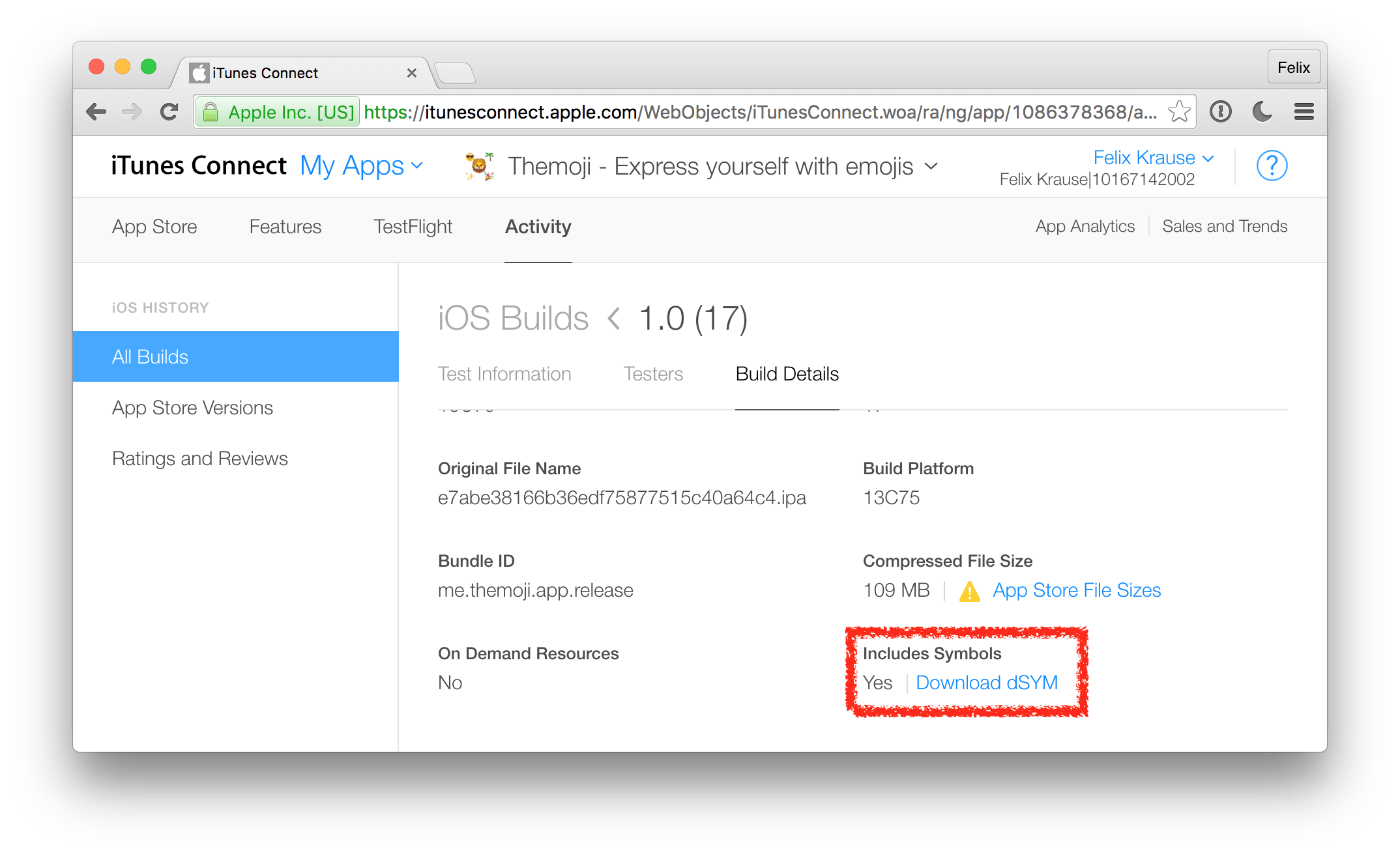1400x856 pixels.
Task: Click the moon extension icon
Action: click(1262, 112)
